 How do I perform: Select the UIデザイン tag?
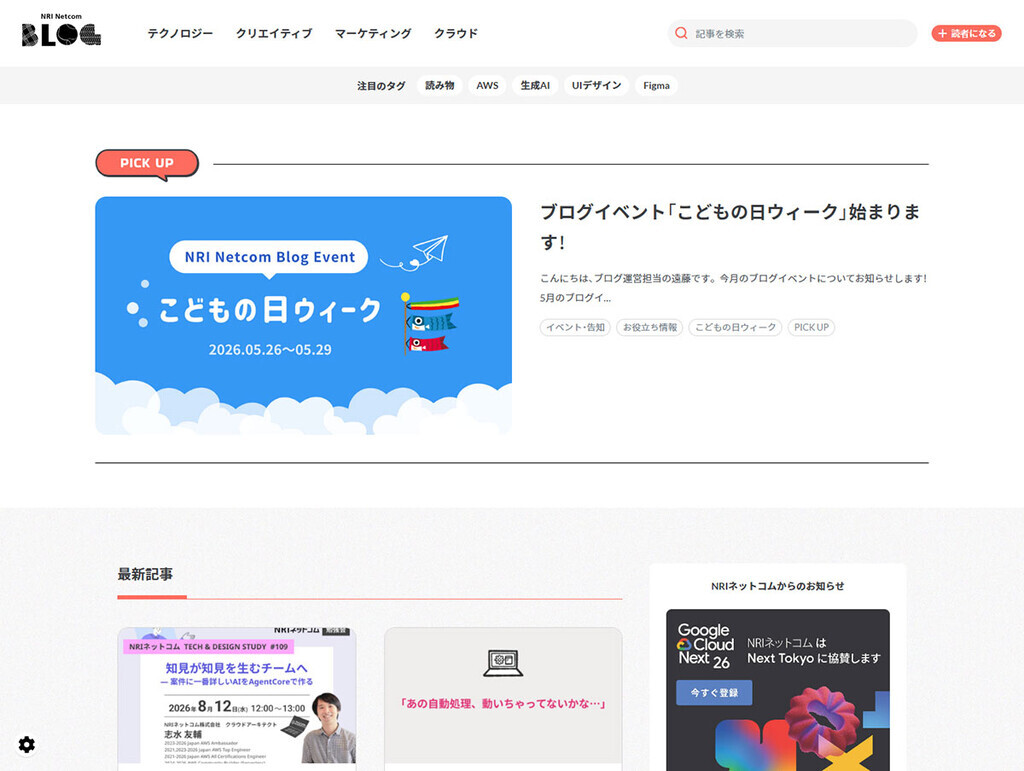[x=596, y=86]
